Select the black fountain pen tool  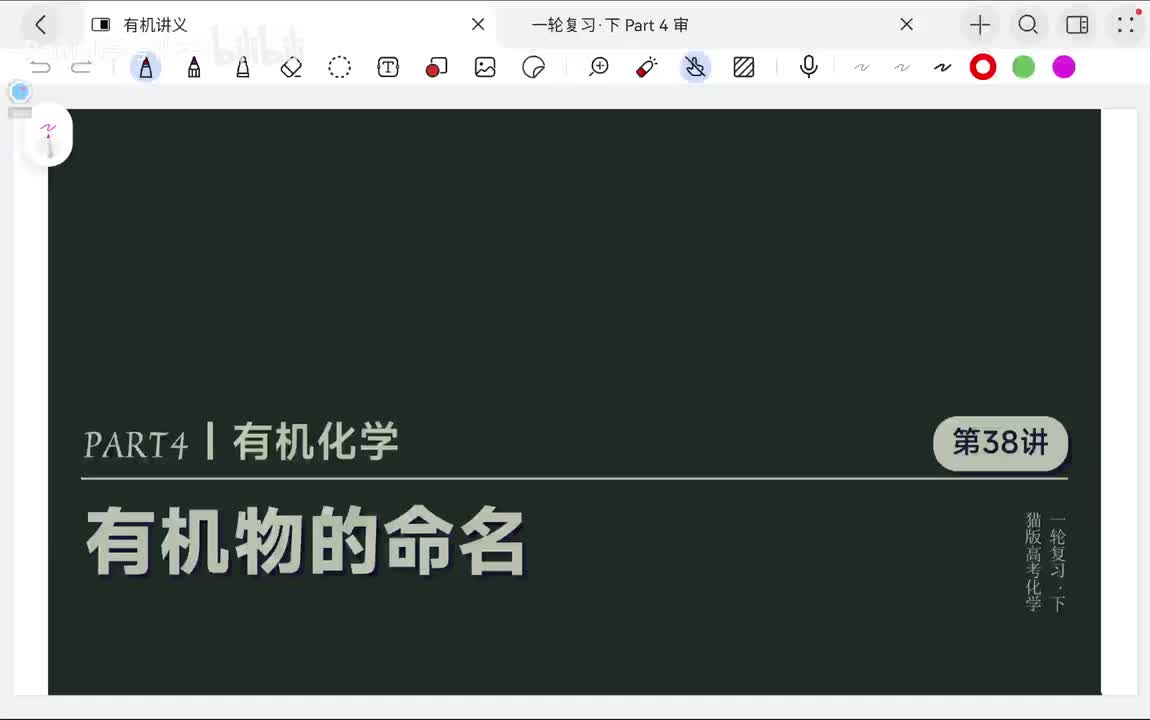tap(194, 67)
